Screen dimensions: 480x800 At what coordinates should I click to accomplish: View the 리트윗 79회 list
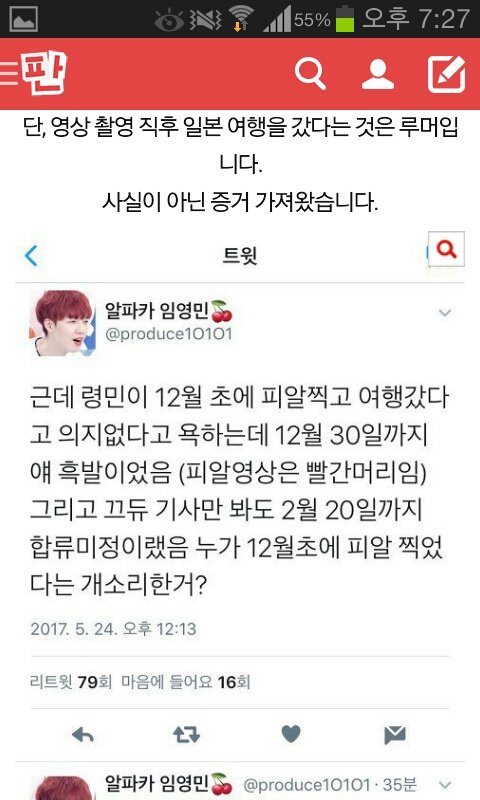[71, 682]
